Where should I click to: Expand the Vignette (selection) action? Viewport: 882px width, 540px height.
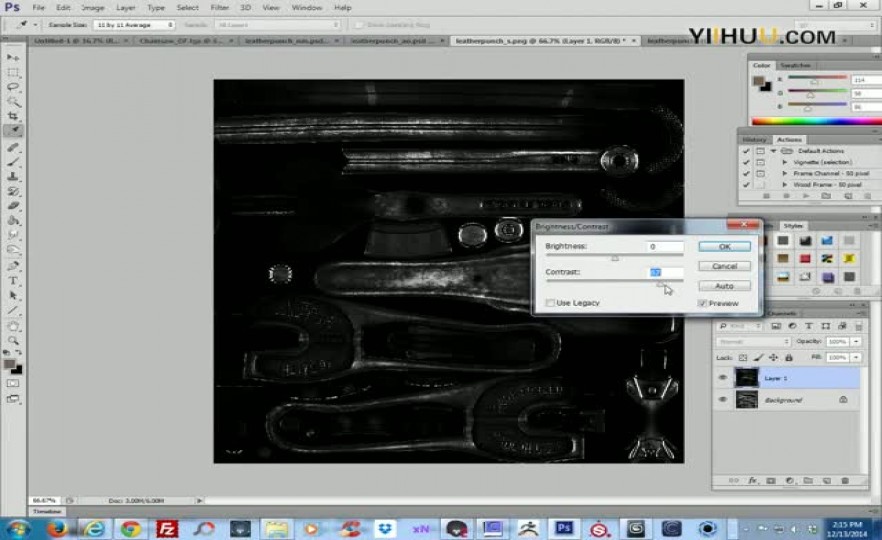tap(785, 163)
